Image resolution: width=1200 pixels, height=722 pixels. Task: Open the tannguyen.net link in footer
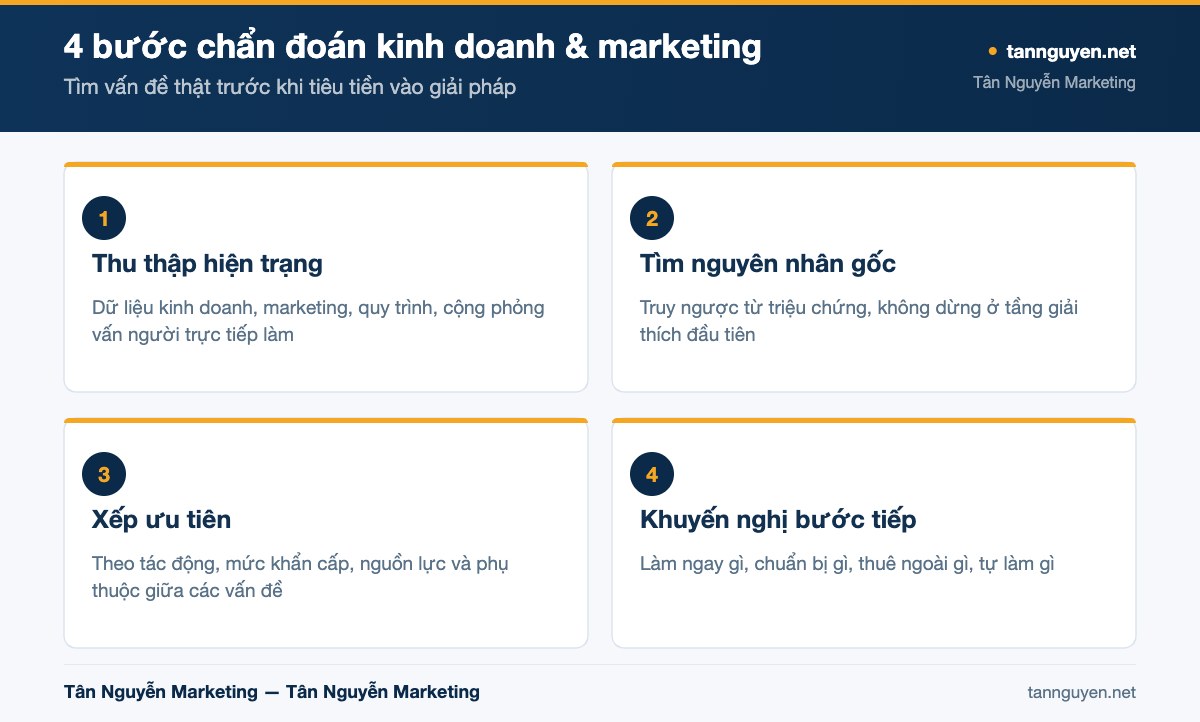pos(1081,692)
